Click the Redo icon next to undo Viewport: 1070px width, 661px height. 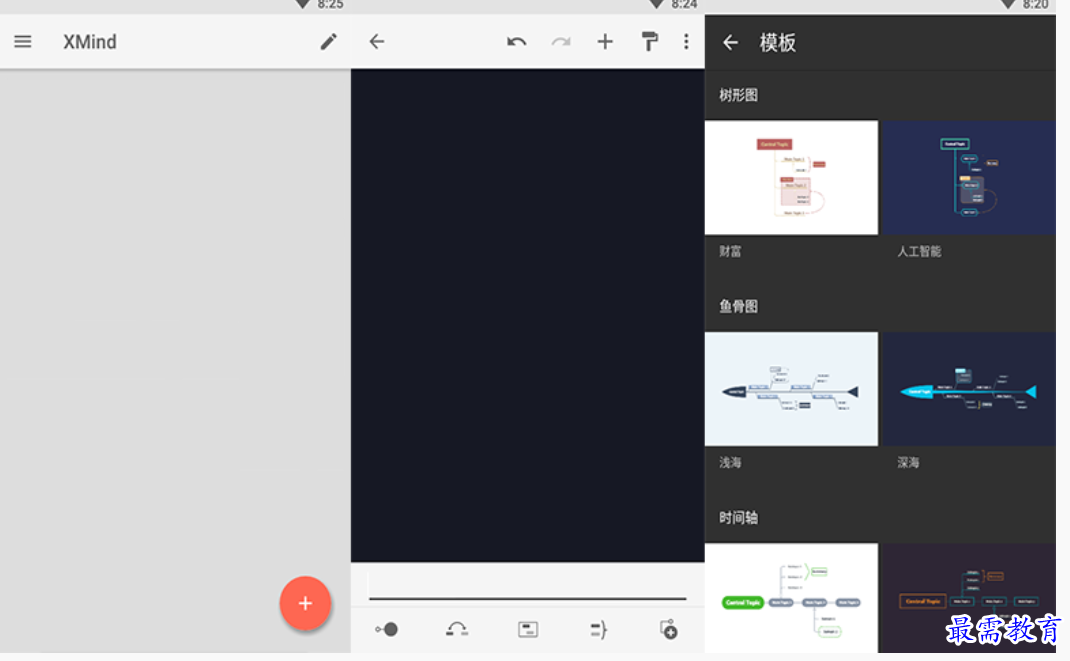(561, 41)
